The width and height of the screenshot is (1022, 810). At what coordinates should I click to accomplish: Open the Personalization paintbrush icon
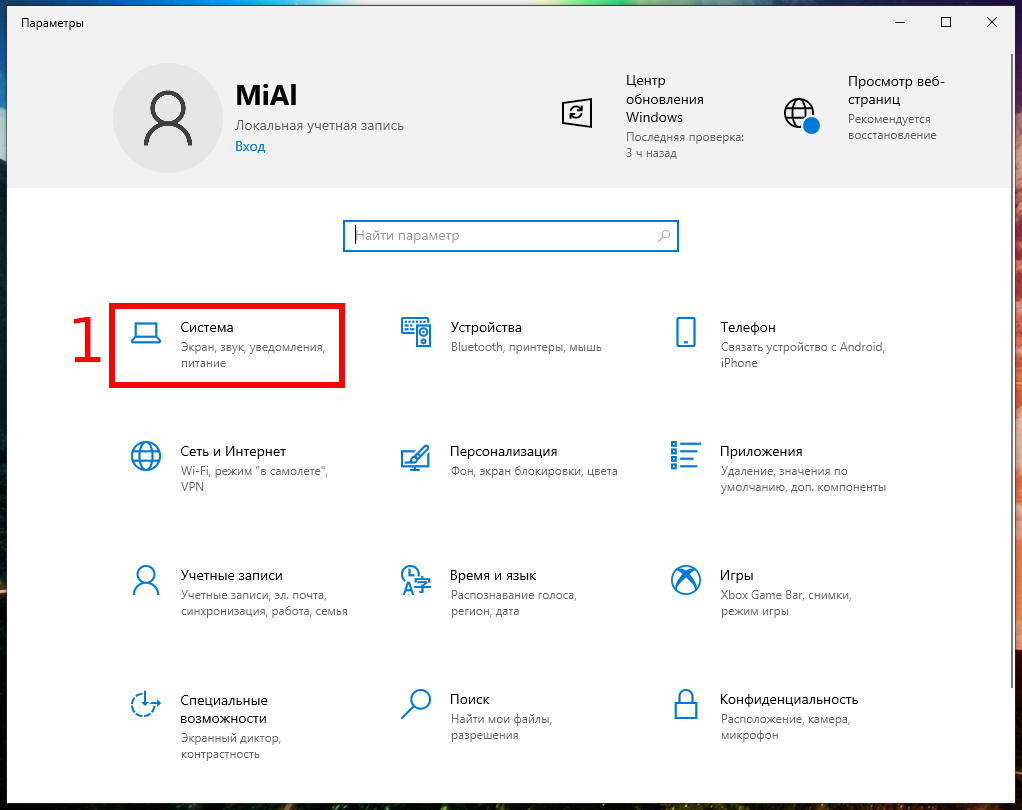416,456
